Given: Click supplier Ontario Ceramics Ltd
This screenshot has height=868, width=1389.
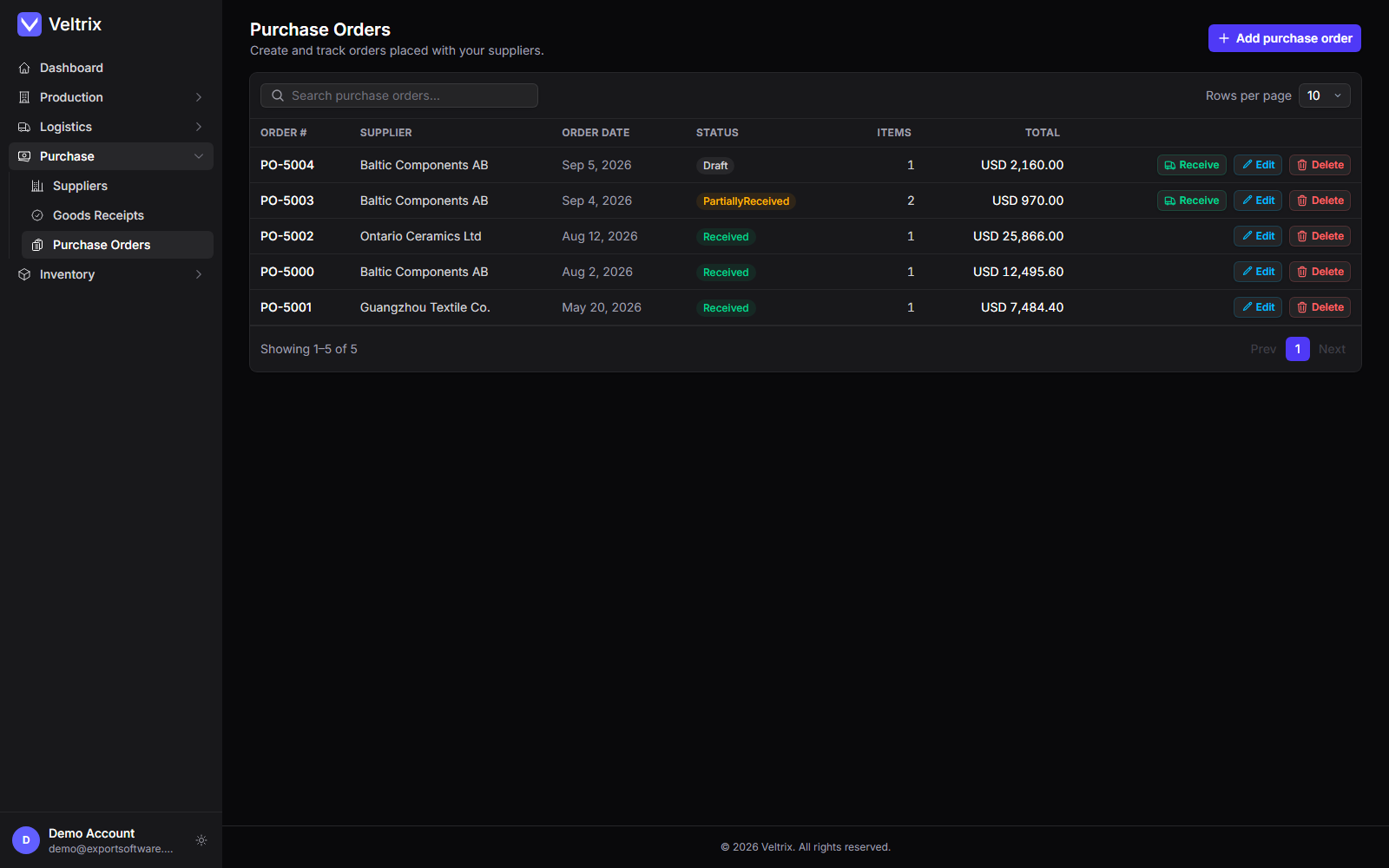Looking at the screenshot, I should coord(421,236).
